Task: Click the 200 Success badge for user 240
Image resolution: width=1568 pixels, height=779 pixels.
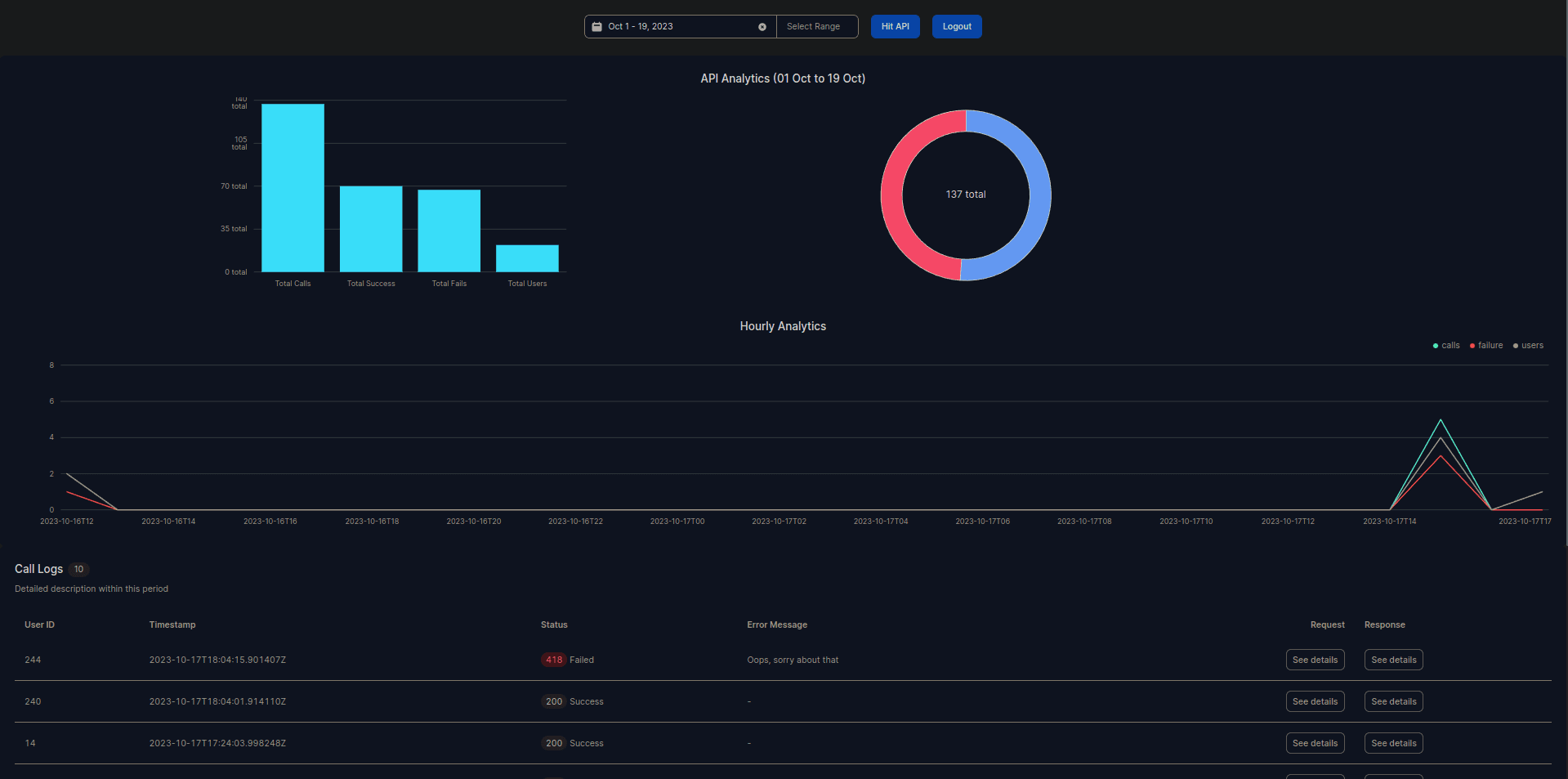Action: (553, 701)
